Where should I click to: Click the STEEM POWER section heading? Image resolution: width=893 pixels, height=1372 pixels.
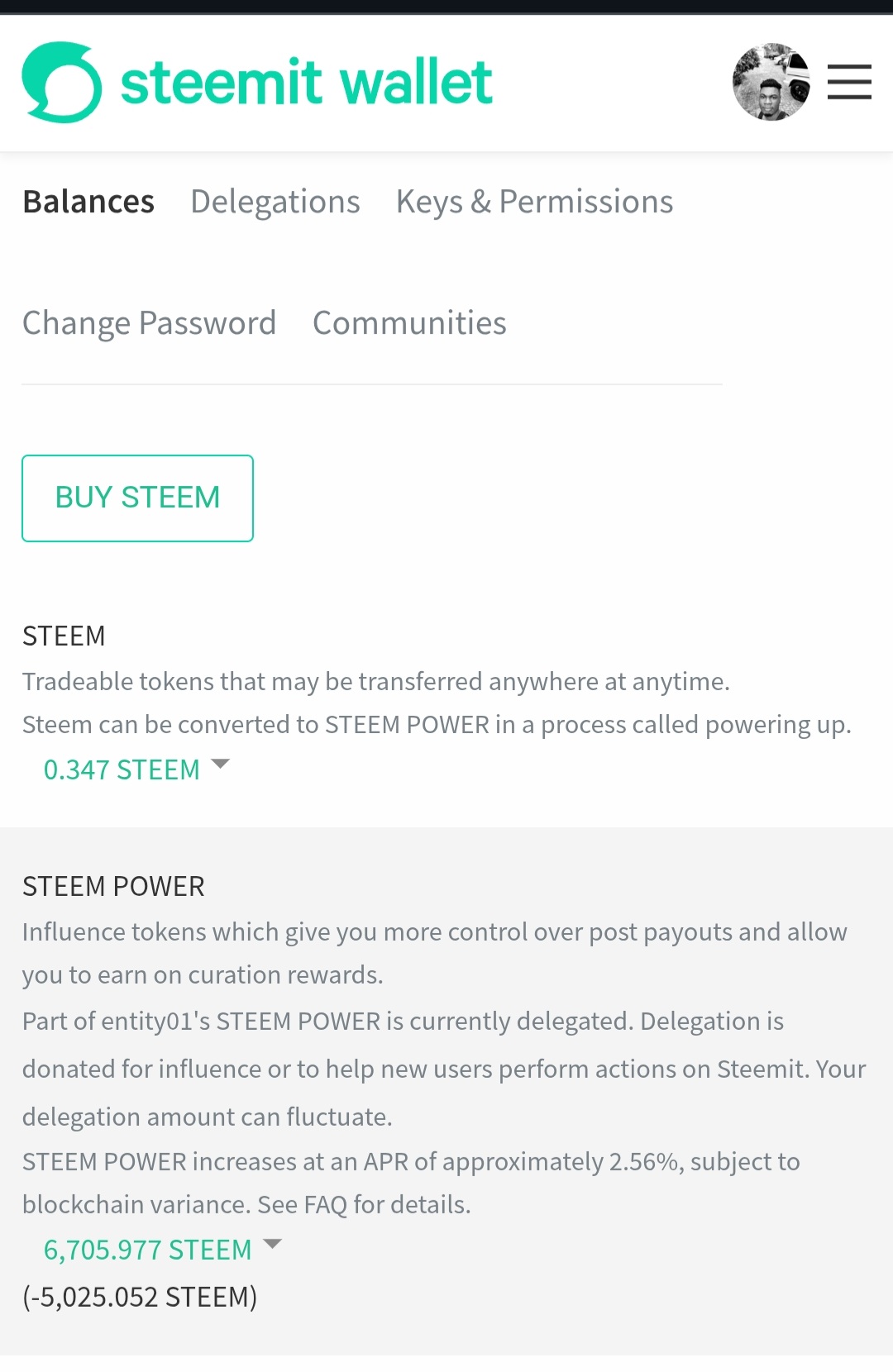[113, 886]
